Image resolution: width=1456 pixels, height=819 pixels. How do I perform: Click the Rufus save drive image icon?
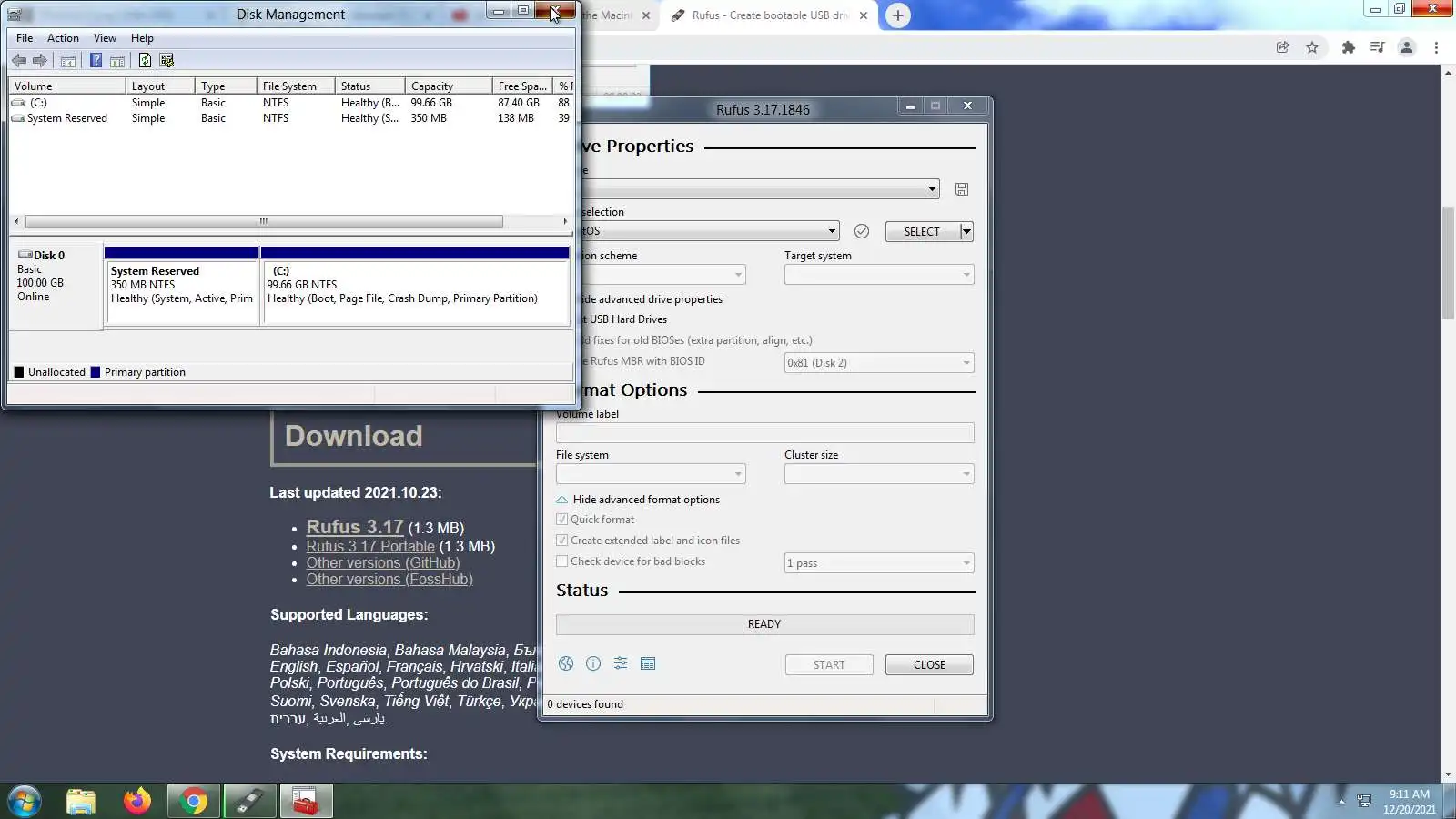pos(962,189)
